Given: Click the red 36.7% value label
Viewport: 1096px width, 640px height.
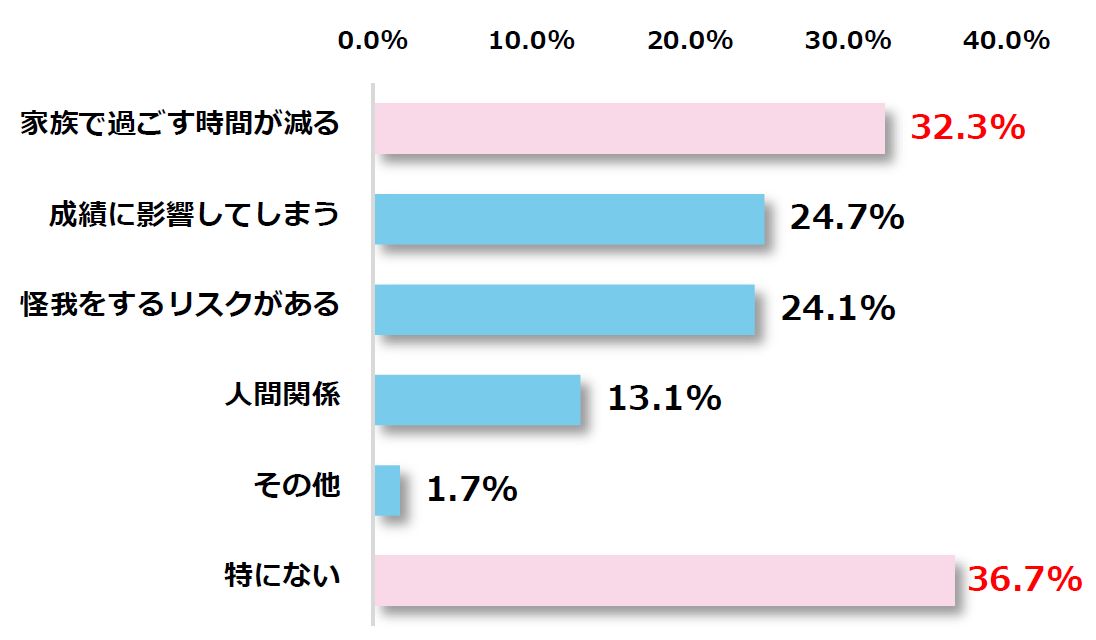Looking at the screenshot, I should 1025,578.
